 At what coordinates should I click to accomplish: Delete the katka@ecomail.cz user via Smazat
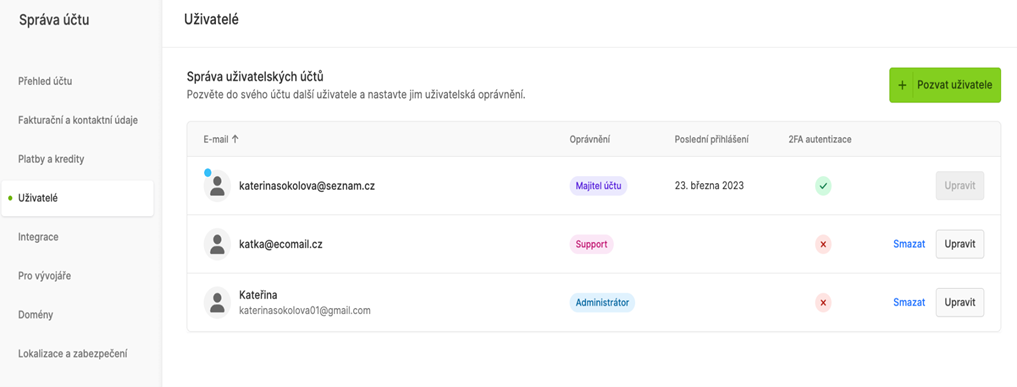(x=909, y=244)
